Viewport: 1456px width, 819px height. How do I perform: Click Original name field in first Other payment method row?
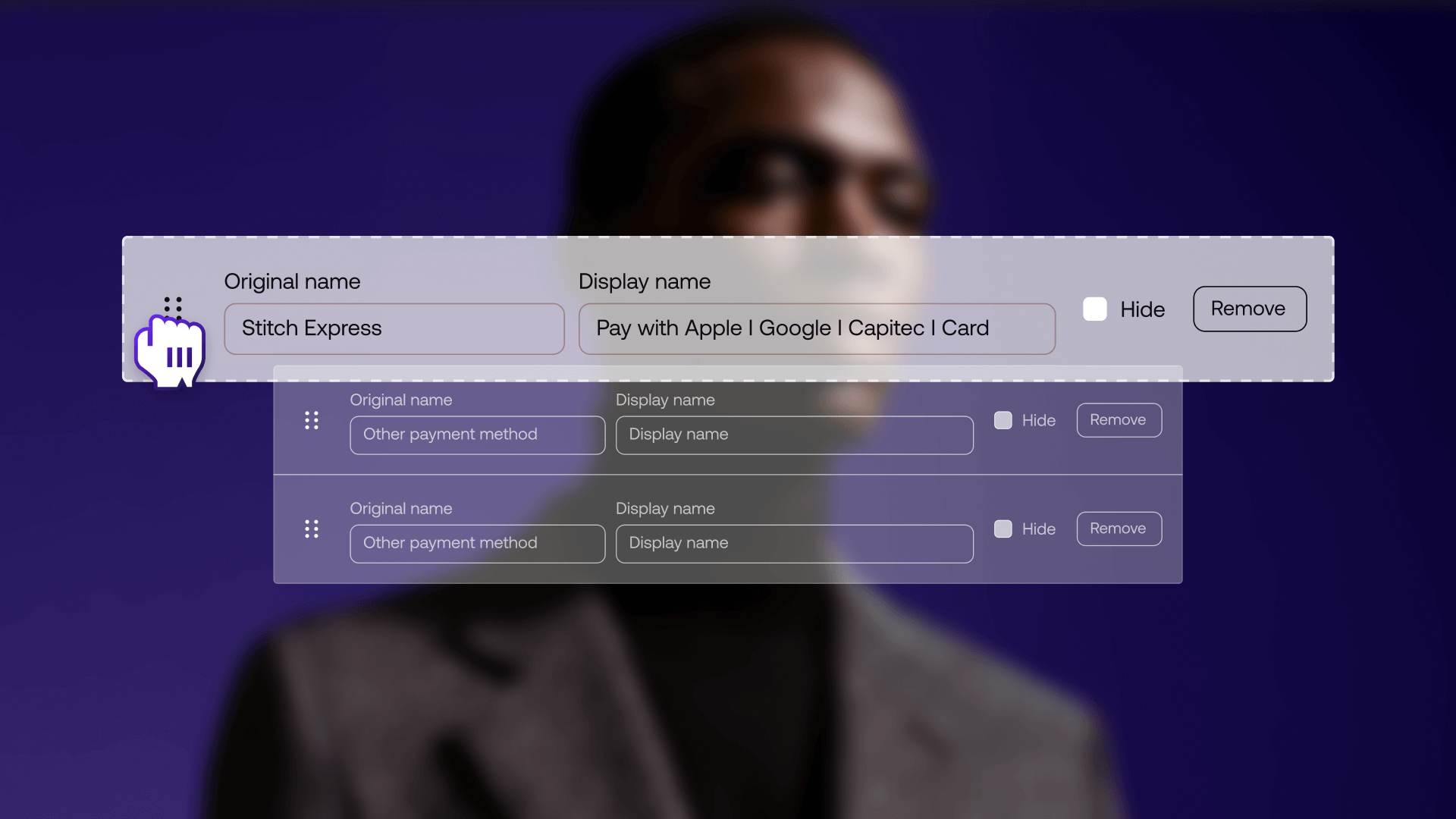tap(478, 435)
